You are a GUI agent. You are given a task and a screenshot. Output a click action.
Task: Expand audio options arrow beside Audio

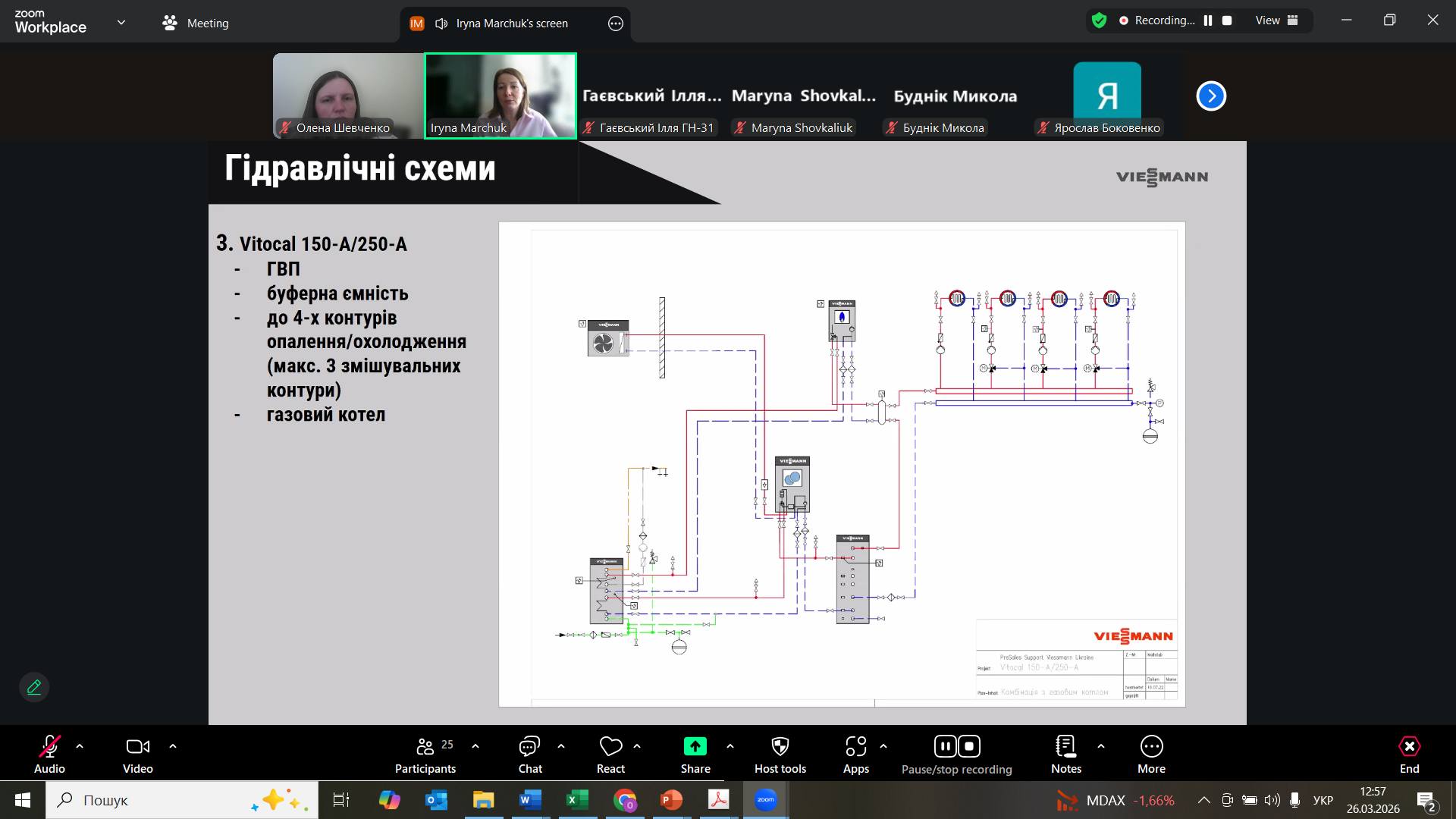coord(80,746)
